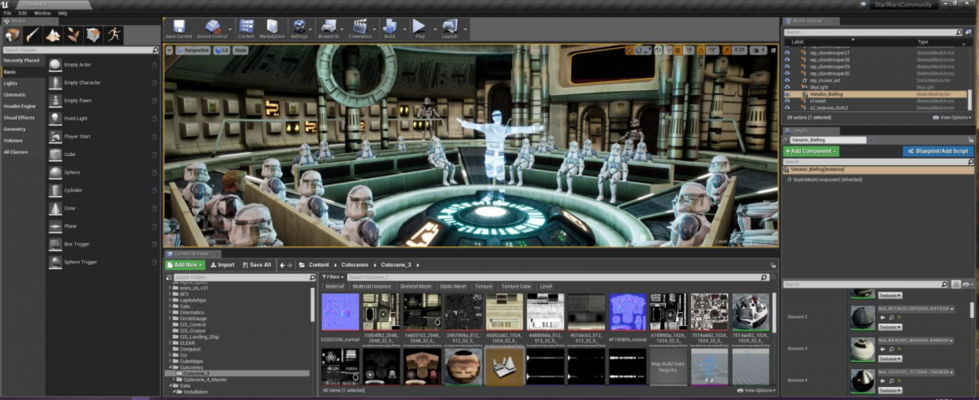Viewport: 979px width, 400px height.
Task: Open the Content toolbar button
Action: click(x=246, y=29)
